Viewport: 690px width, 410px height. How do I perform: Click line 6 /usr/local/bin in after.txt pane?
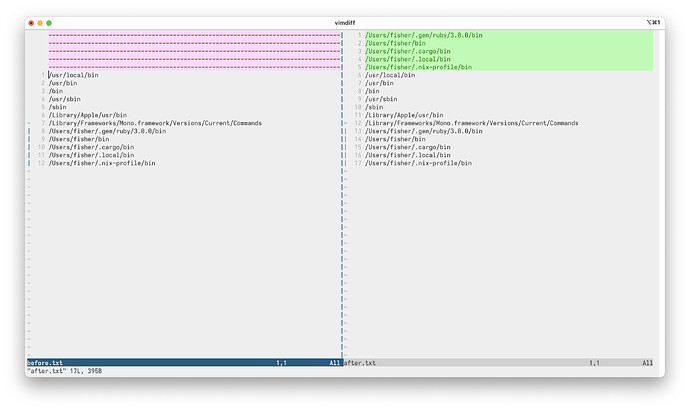pyautogui.click(x=390, y=75)
